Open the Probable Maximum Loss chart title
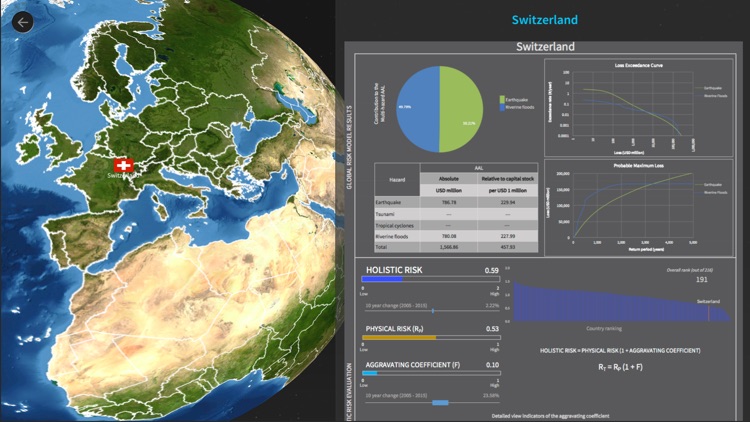This screenshot has height=422, width=750. point(638,166)
